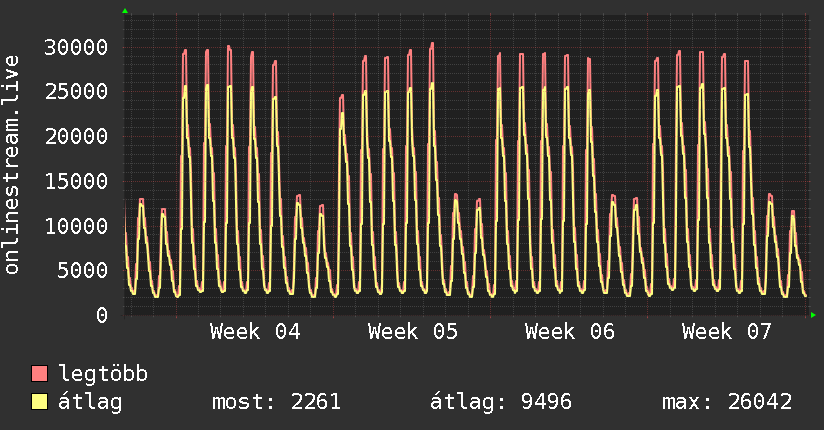
Task: Click the green arrow at x-axis end
Action: point(813,315)
